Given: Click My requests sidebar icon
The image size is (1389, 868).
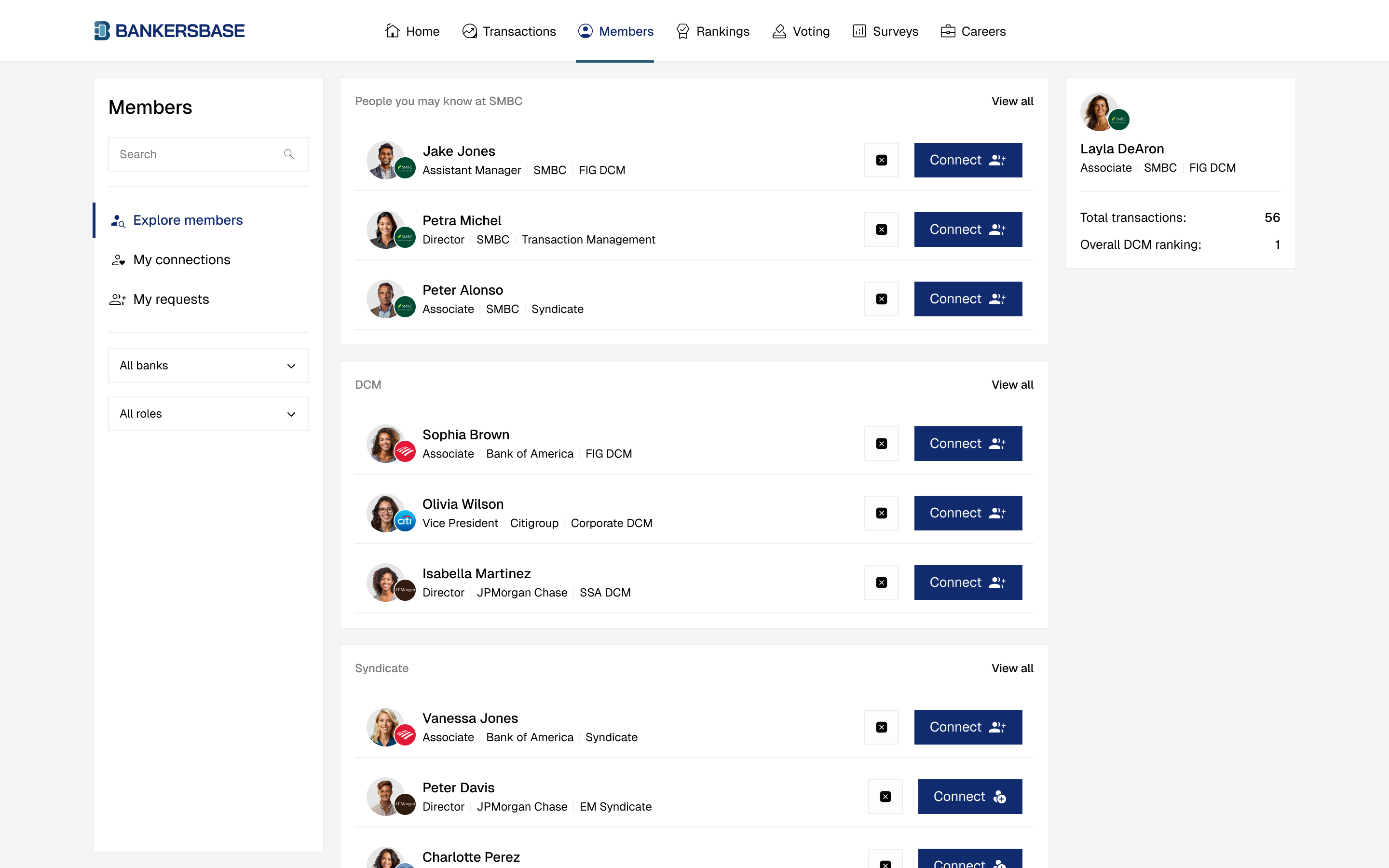Looking at the screenshot, I should pyautogui.click(x=118, y=299).
